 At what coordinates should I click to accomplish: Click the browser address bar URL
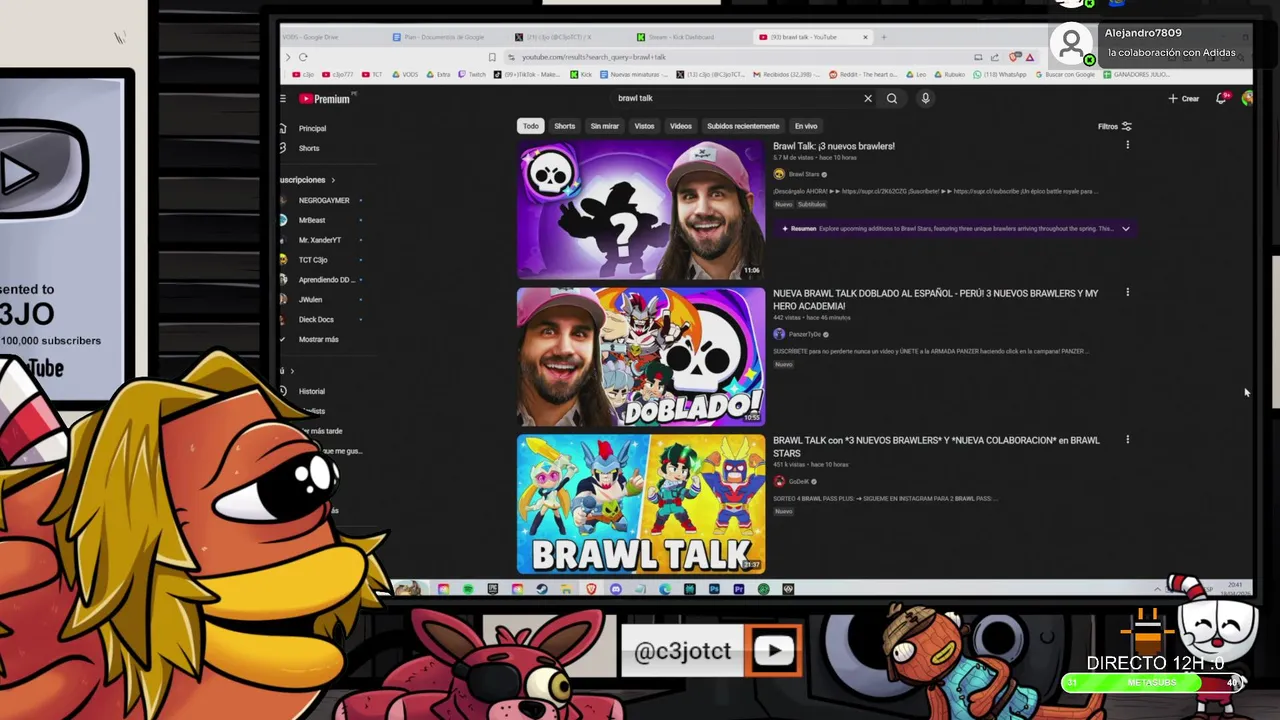[x=594, y=57]
